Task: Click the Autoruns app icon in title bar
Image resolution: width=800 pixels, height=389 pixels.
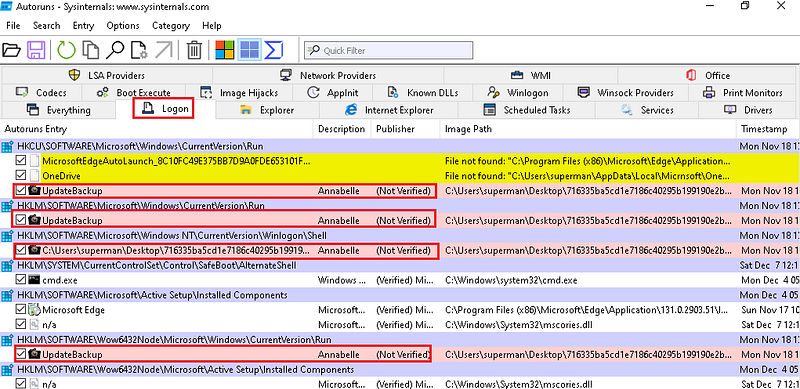Action: [7, 7]
